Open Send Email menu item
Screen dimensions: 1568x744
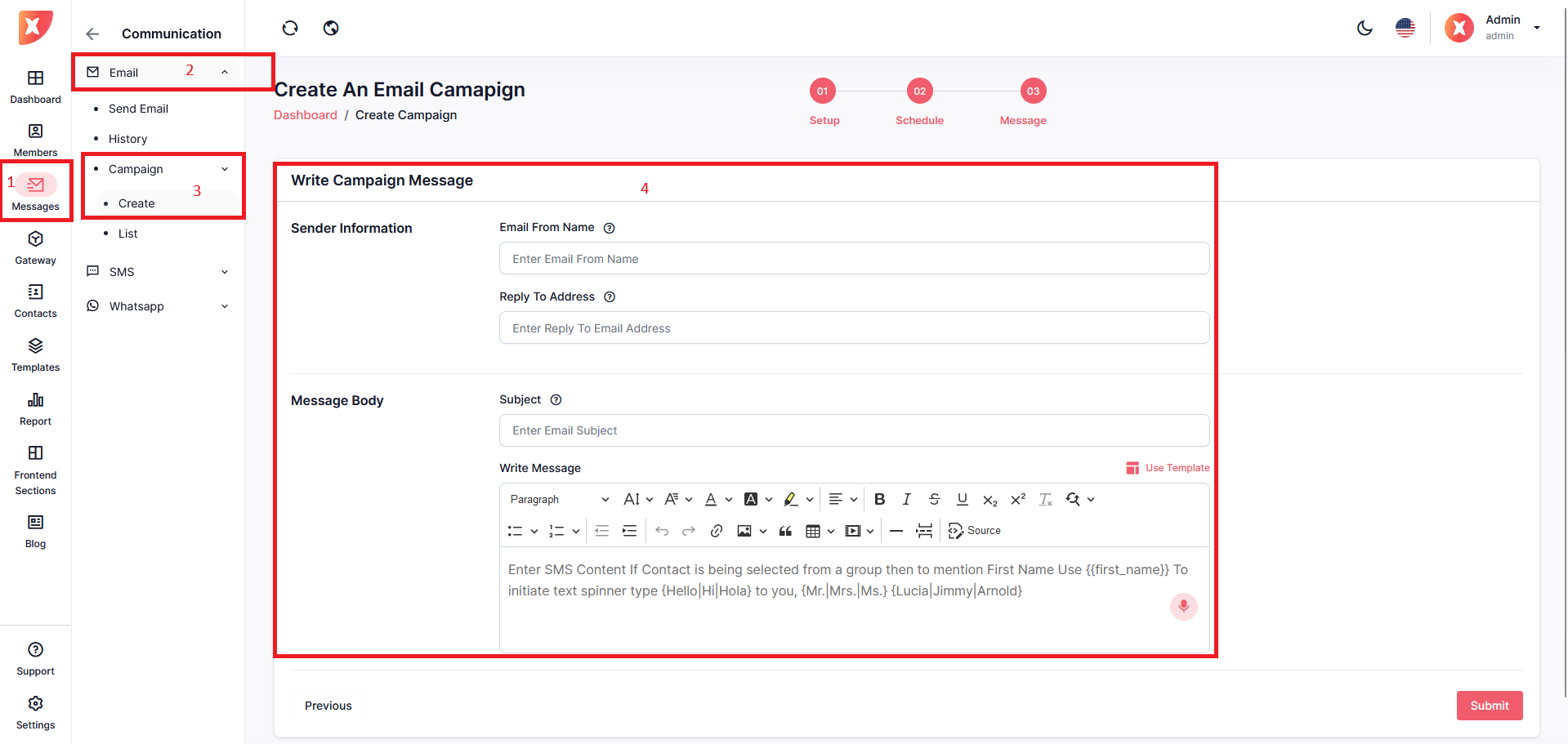point(138,109)
